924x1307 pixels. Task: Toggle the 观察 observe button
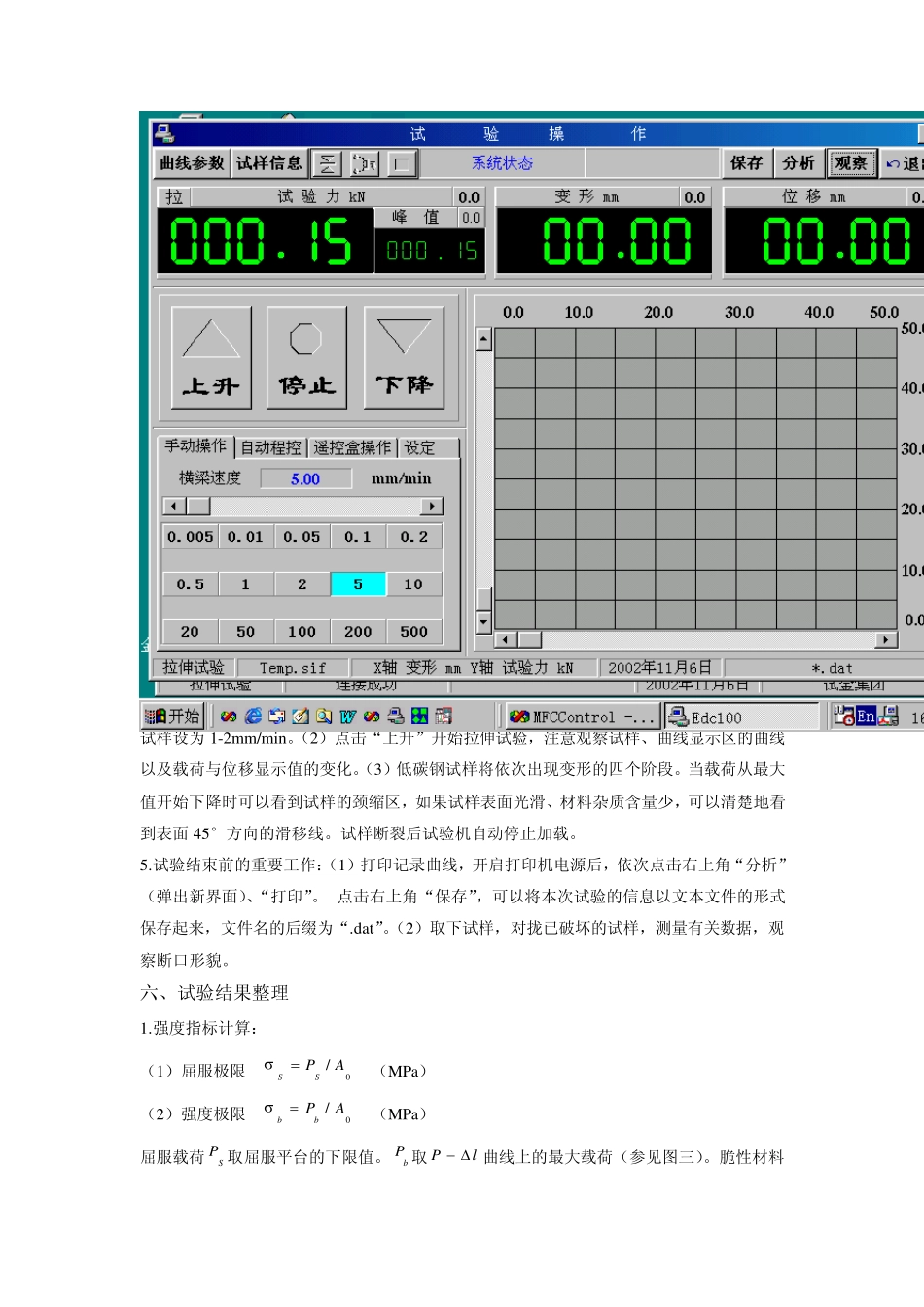click(851, 163)
